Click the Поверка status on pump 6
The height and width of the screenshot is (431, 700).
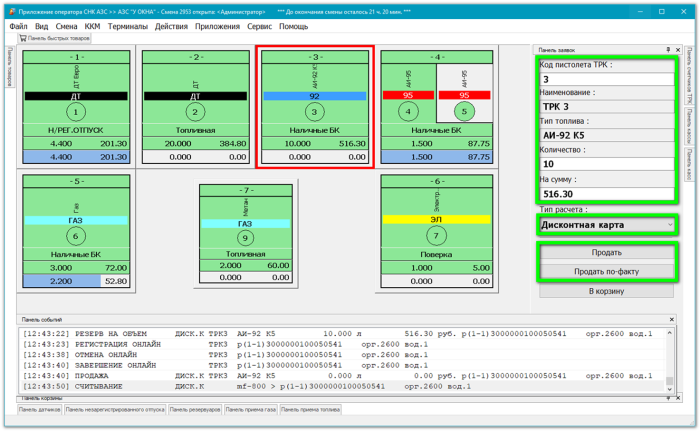click(x=436, y=255)
